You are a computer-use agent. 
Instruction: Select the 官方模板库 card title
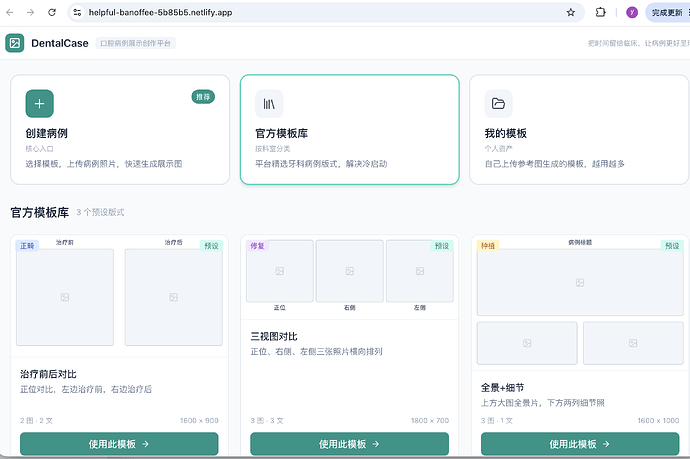(282, 133)
